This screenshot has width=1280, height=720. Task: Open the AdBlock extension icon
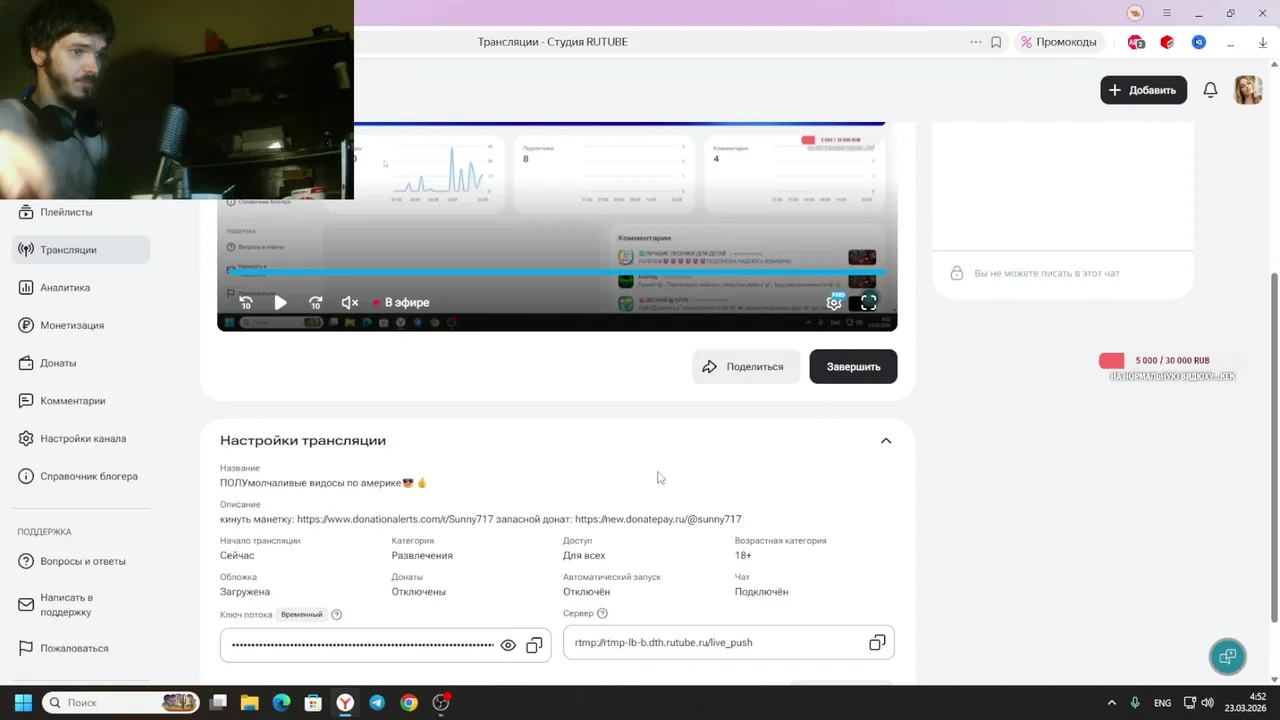coord(1136,42)
